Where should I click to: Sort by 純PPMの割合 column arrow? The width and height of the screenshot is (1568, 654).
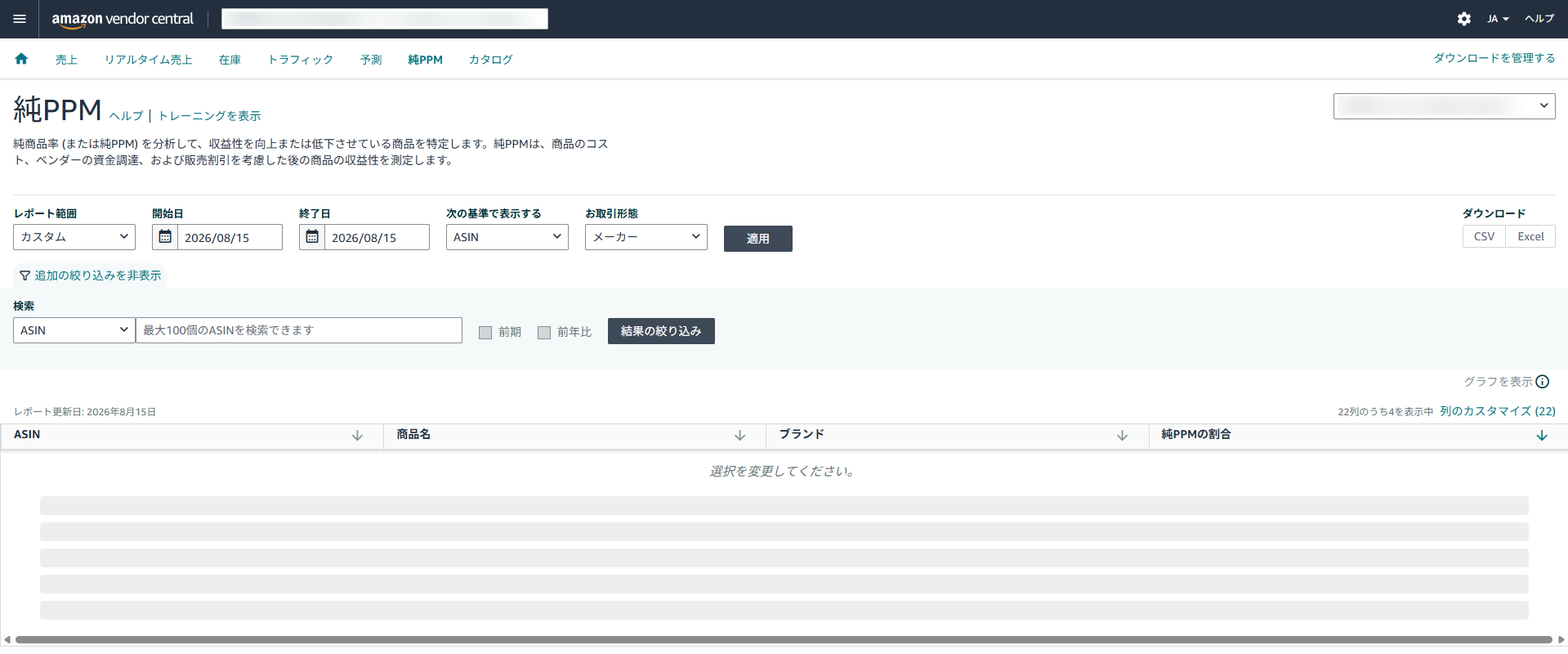[1542, 436]
